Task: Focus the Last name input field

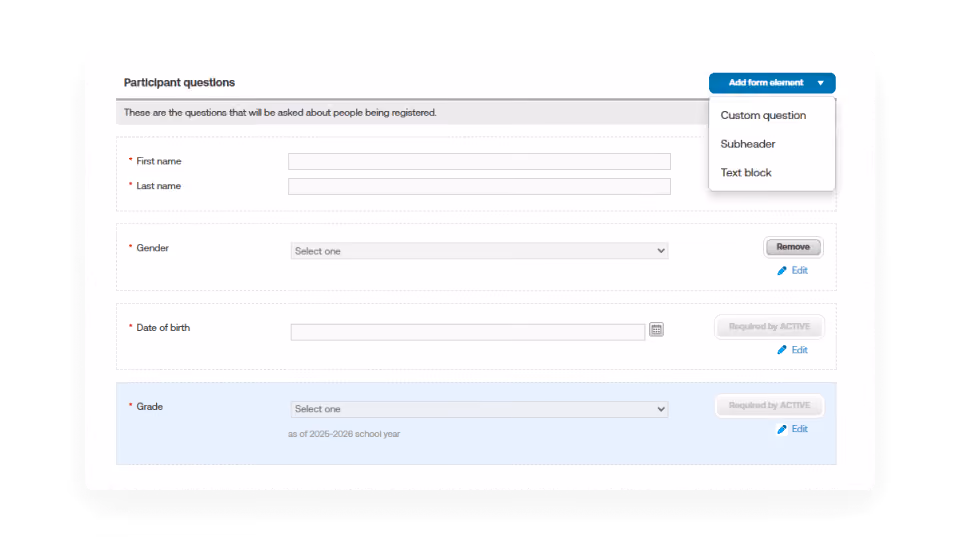Action: pos(479,186)
